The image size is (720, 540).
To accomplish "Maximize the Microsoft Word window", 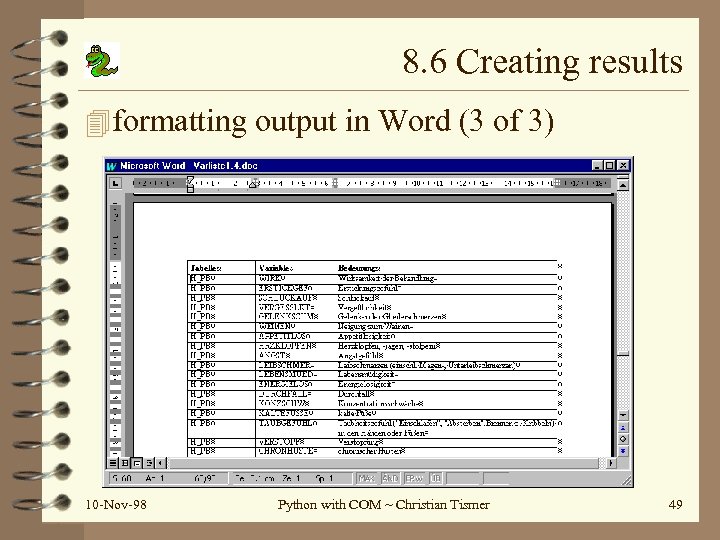I will [x=609, y=165].
